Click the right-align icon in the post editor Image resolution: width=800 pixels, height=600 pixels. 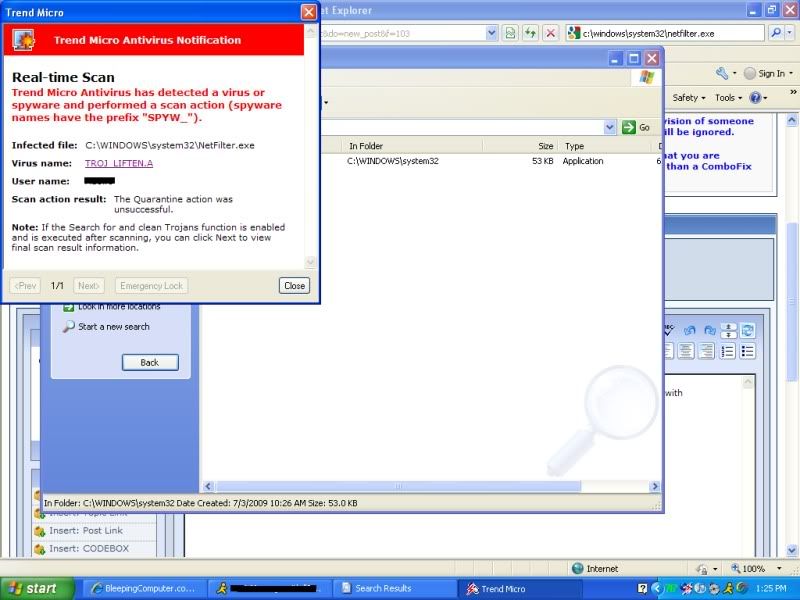click(707, 351)
